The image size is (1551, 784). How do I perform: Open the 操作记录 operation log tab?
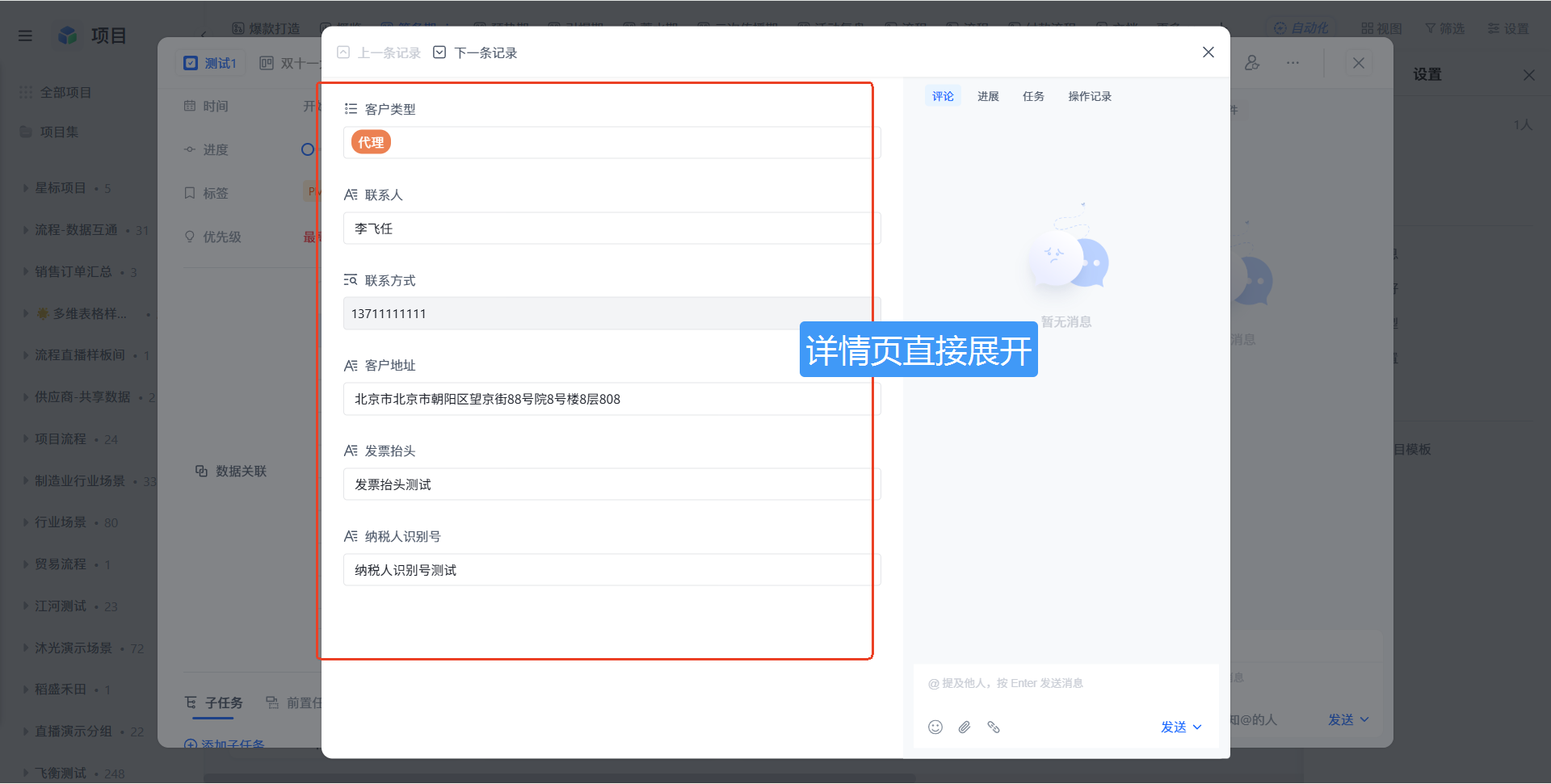(1090, 96)
